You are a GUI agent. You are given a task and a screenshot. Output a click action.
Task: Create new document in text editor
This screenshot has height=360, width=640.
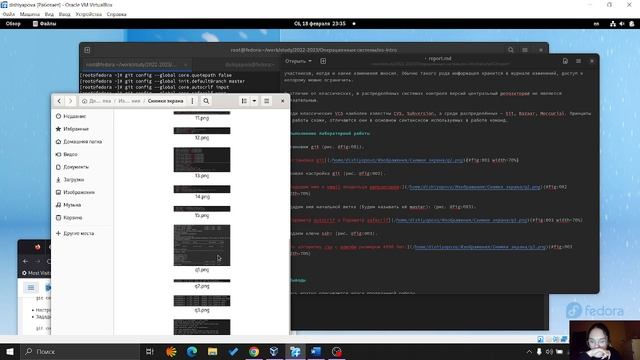point(323,61)
